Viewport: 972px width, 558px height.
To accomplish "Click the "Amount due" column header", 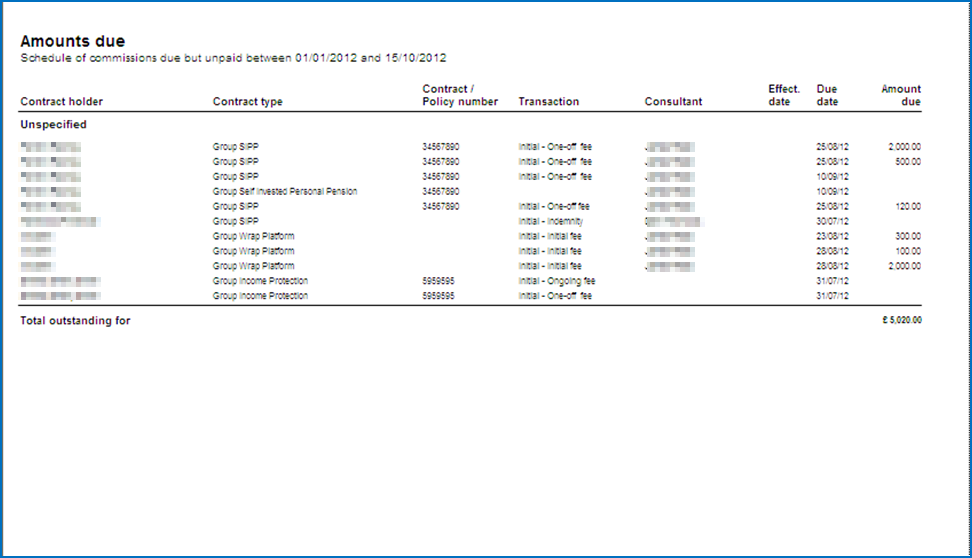I will 901,95.
